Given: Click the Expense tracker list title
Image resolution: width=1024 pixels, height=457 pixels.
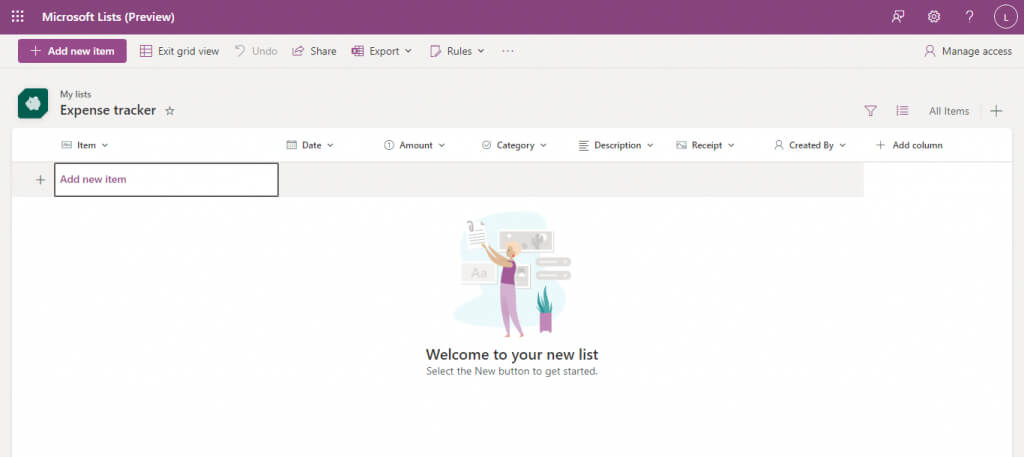Looking at the screenshot, I should point(108,110).
